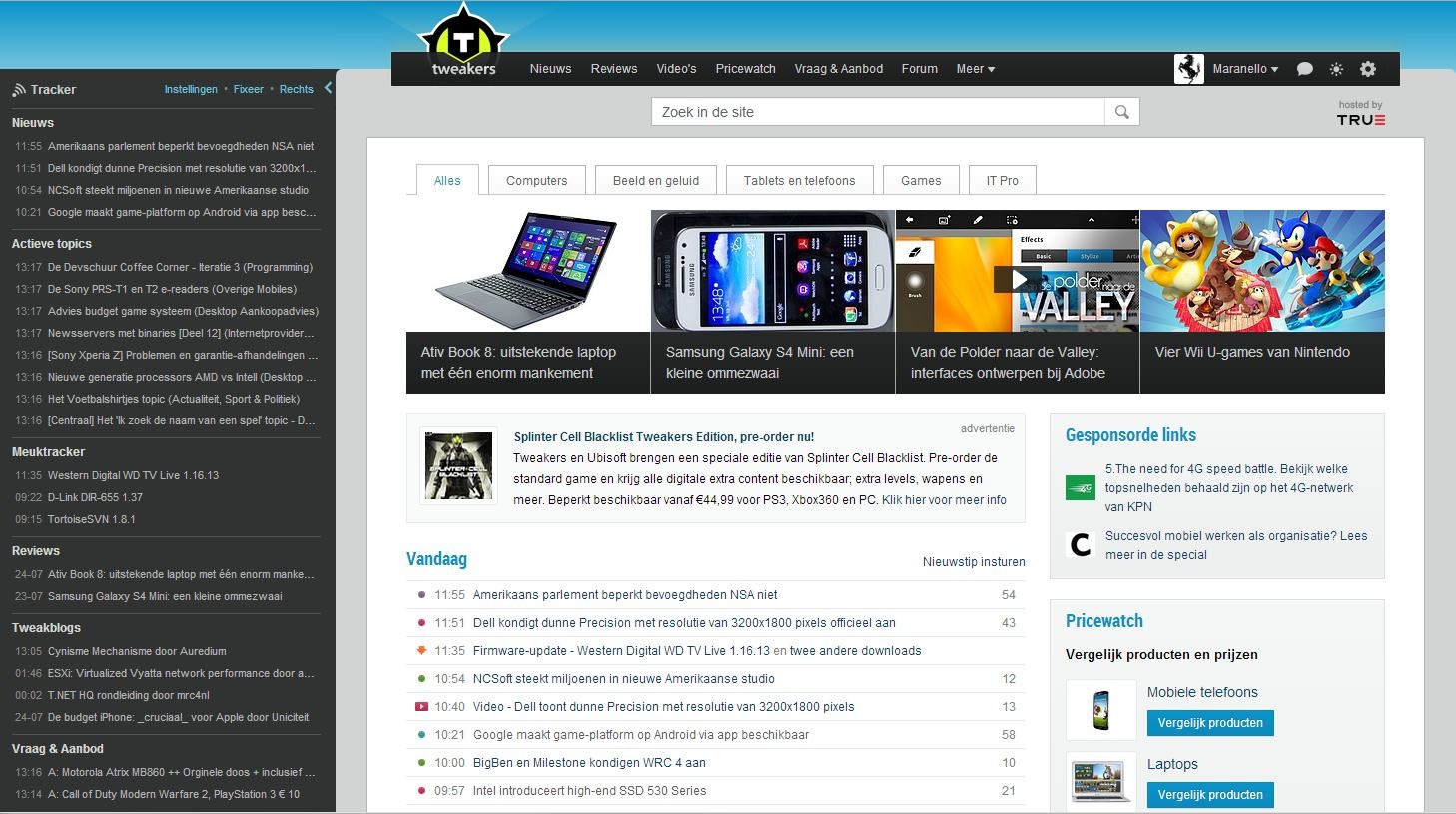Open Het Voetbalshirtjes topic in tracker
Image resolution: width=1456 pixels, height=814 pixels.
(x=174, y=399)
